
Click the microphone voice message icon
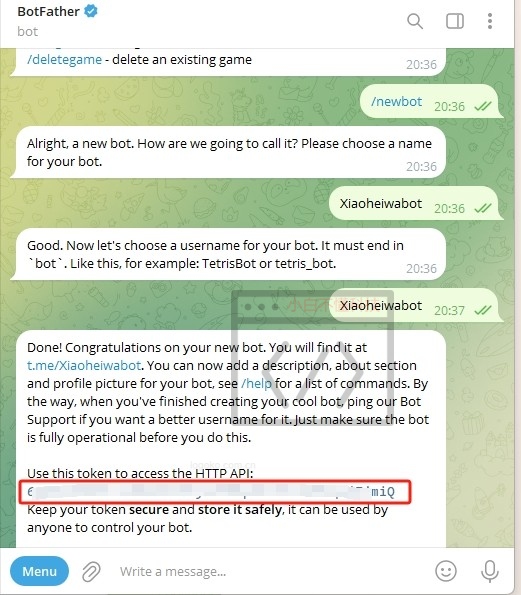point(490,571)
